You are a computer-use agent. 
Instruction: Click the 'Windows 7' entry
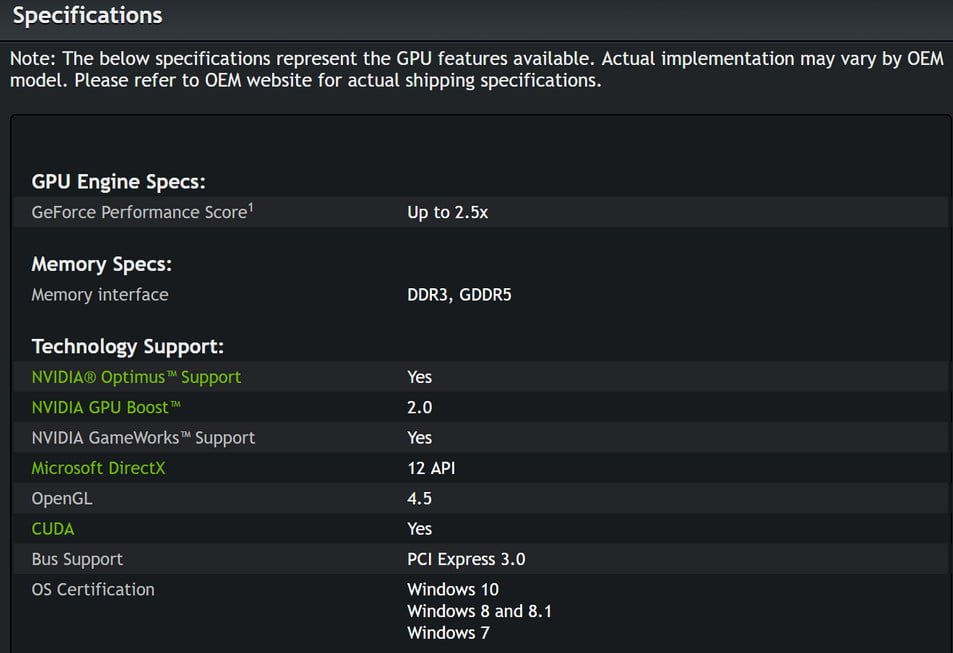coord(448,633)
